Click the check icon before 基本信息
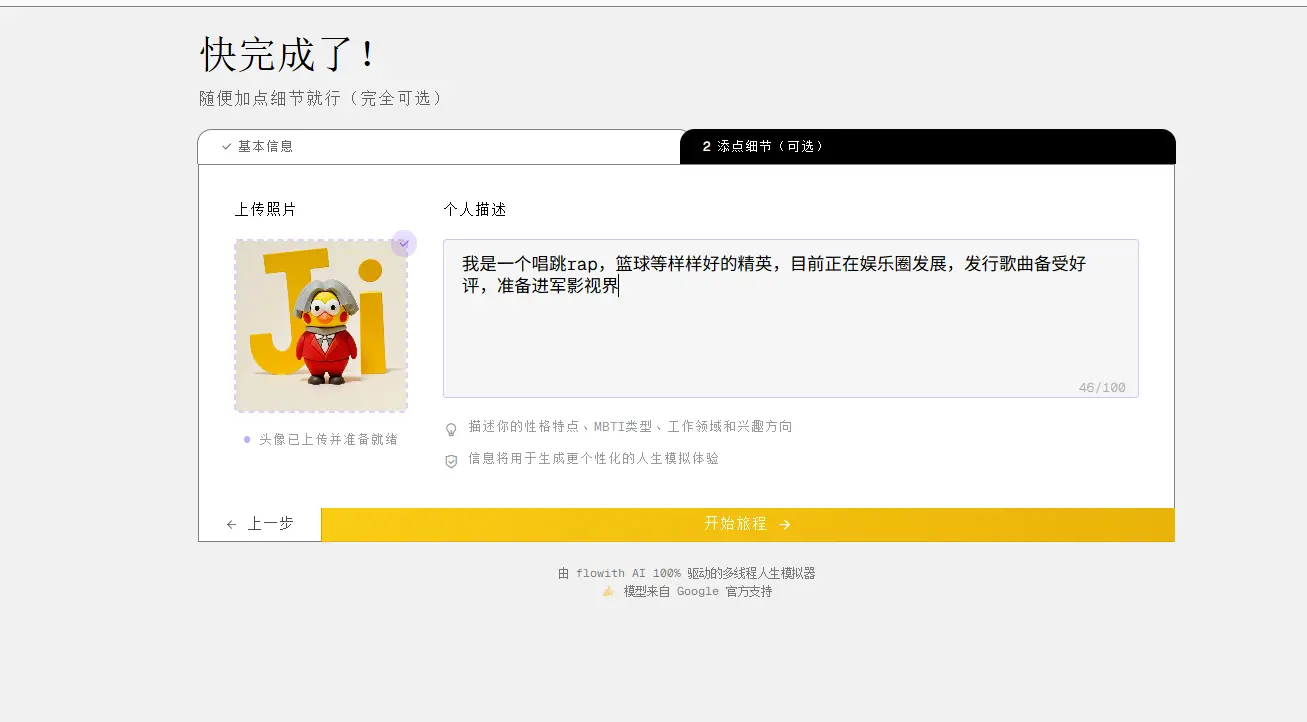The height and width of the screenshot is (722, 1307). 227,147
